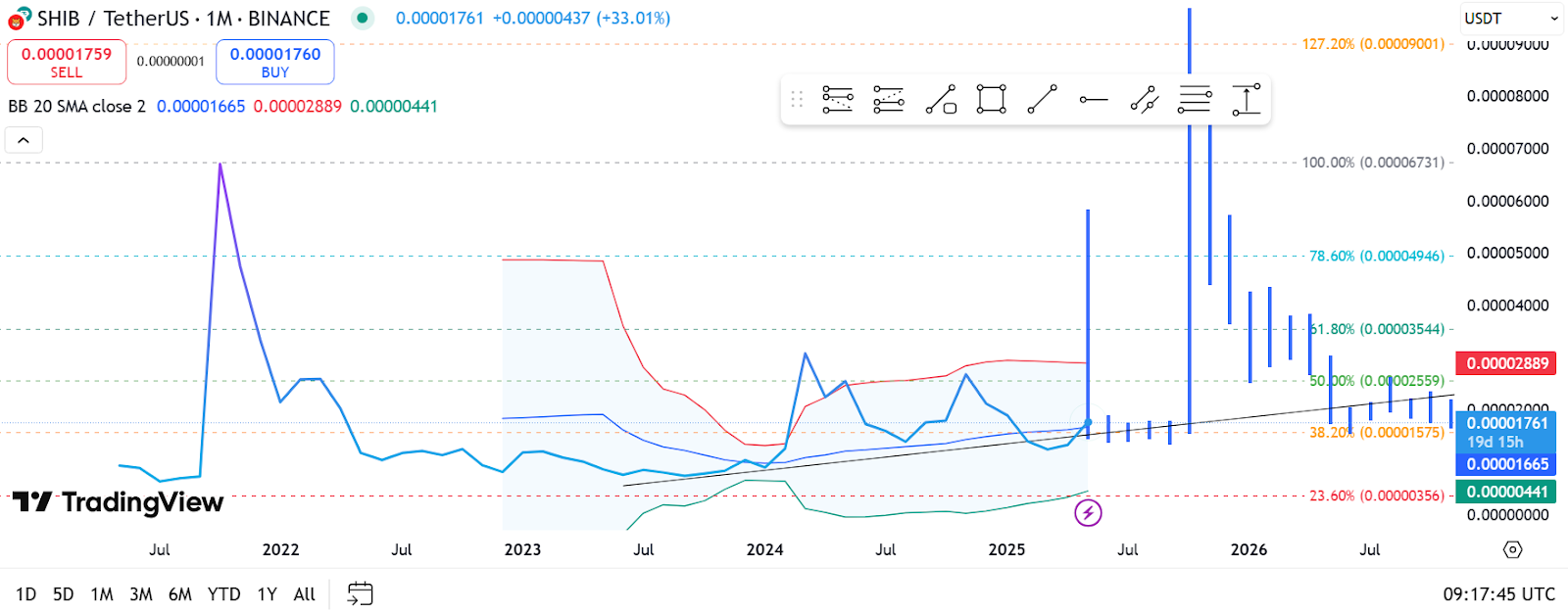The width and height of the screenshot is (1568, 614).
Task: Click the 0.00004000 price scale value
Action: [1507, 306]
